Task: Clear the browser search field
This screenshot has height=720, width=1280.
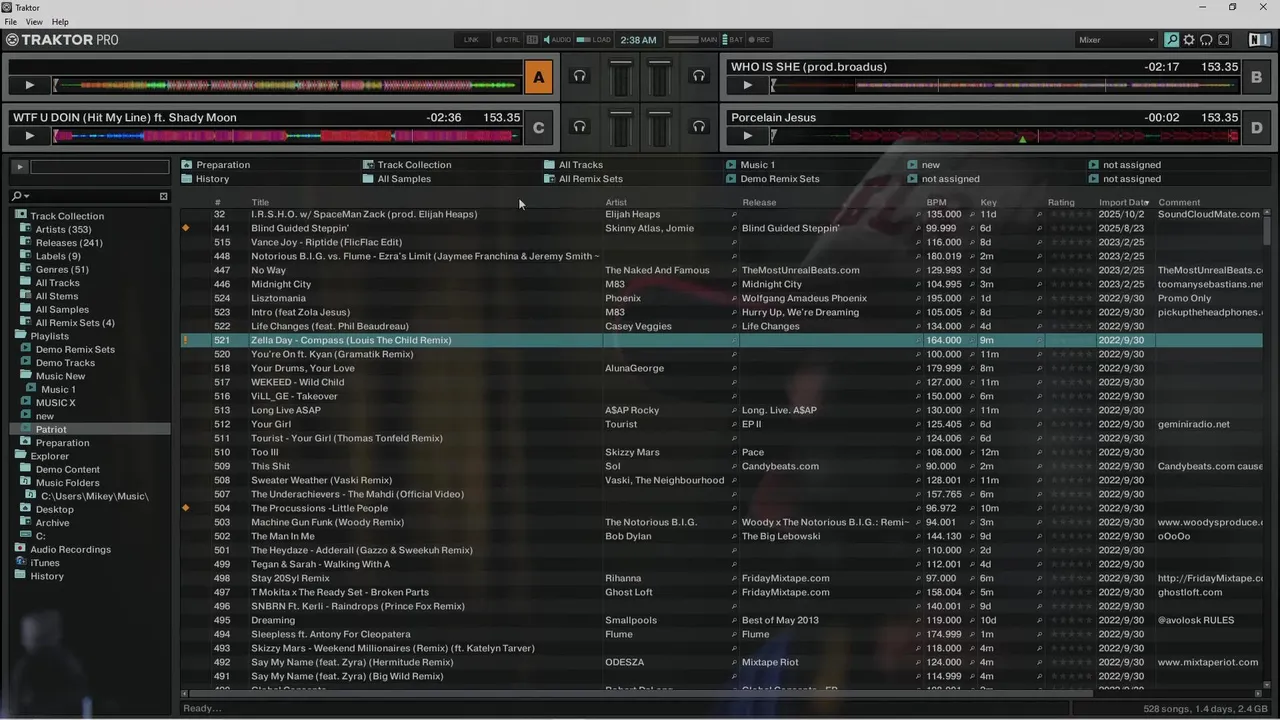Action: pyautogui.click(x=164, y=196)
